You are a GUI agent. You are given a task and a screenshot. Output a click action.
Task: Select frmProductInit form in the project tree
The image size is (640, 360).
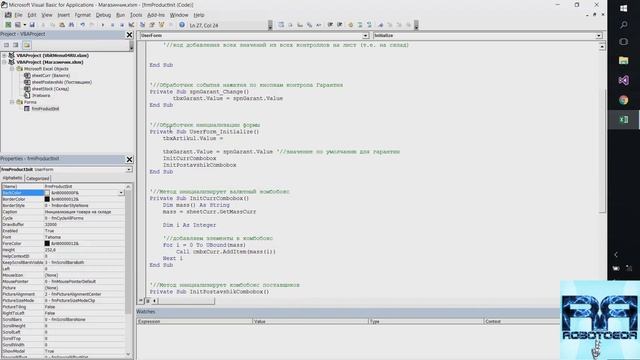click(x=45, y=109)
